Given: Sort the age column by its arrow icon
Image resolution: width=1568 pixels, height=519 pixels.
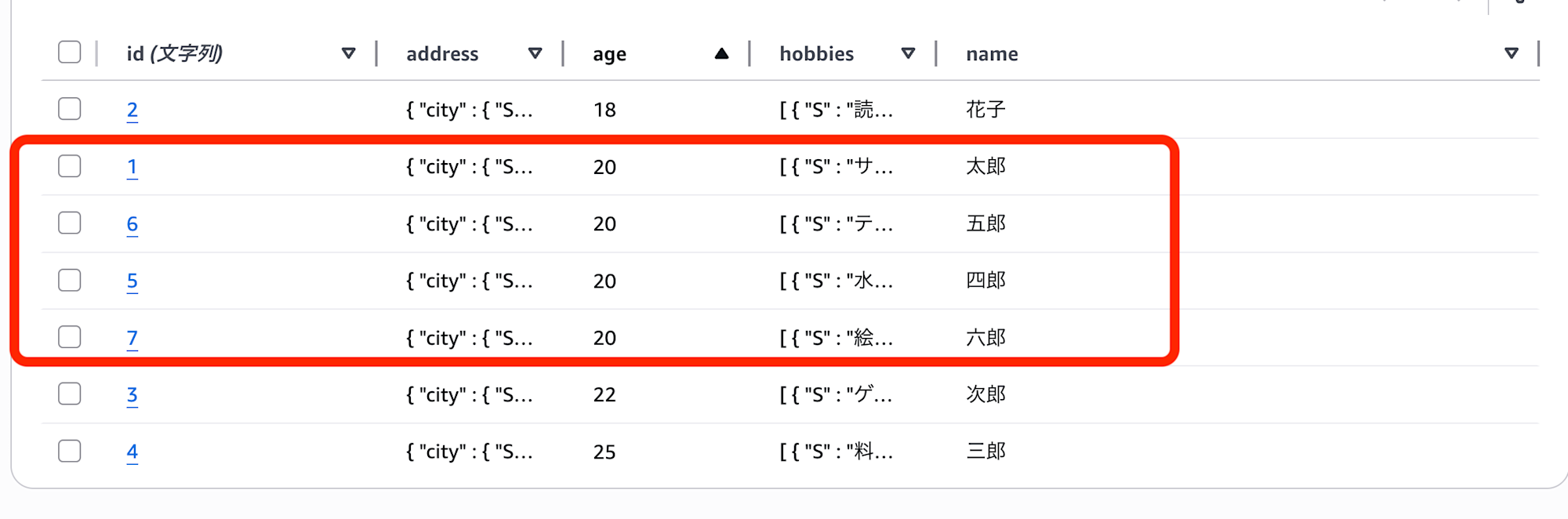Looking at the screenshot, I should pos(722,54).
